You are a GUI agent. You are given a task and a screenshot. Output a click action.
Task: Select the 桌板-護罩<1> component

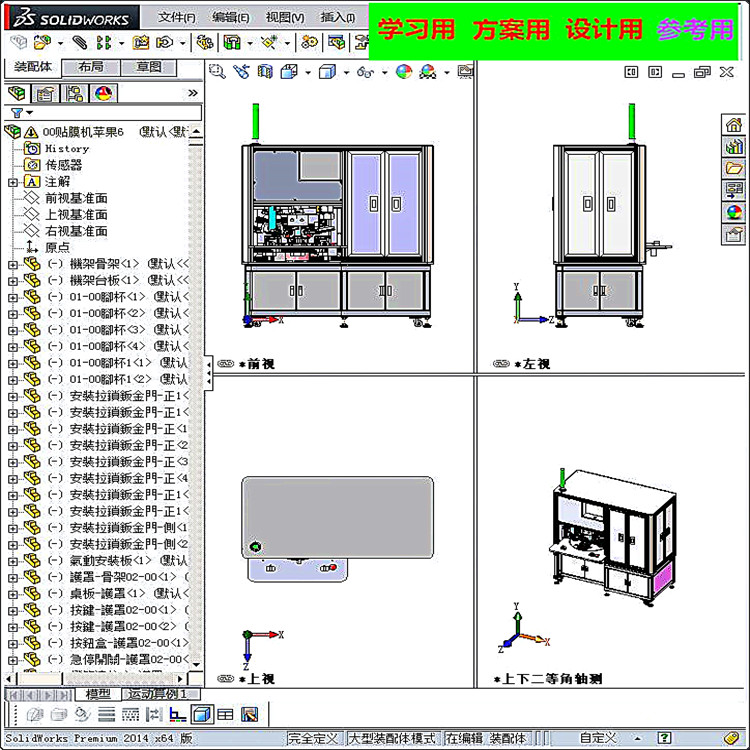pos(107,594)
